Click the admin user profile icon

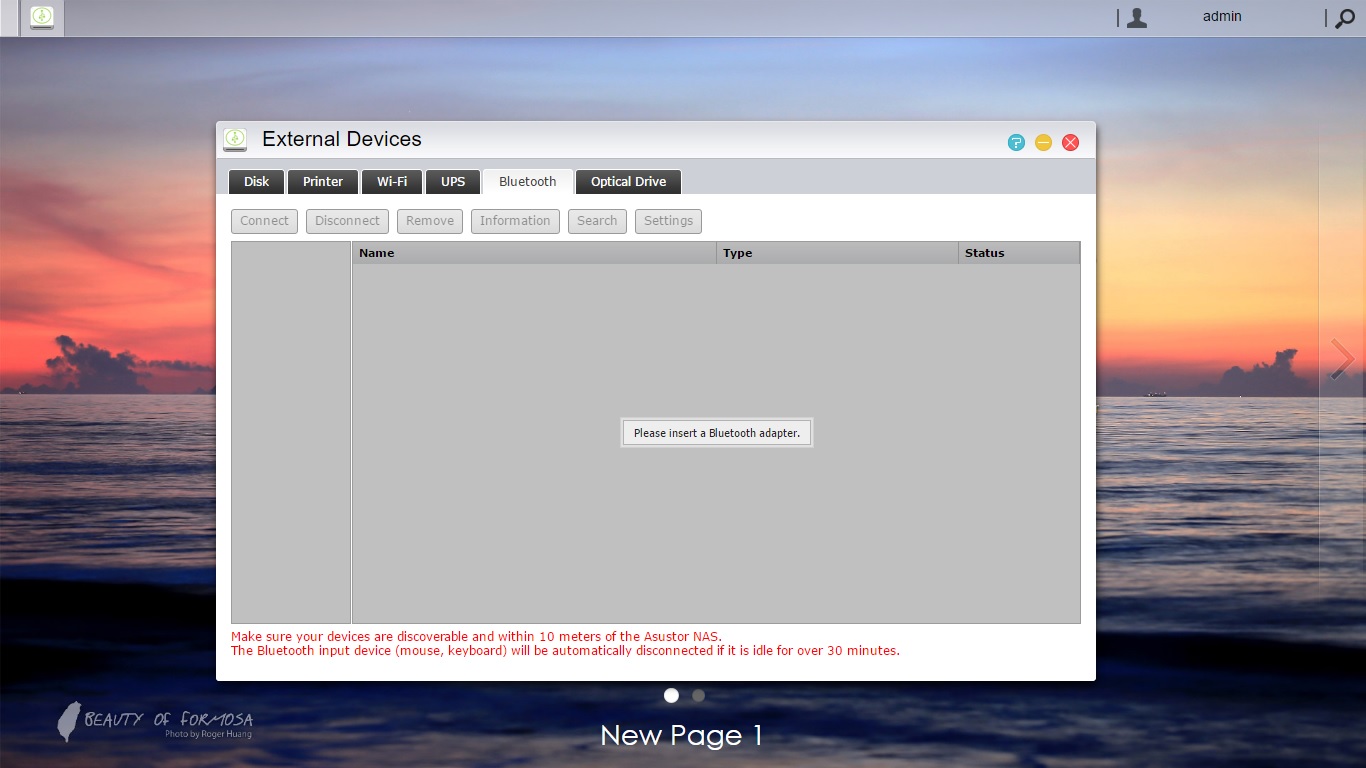tap(1137, 18)
